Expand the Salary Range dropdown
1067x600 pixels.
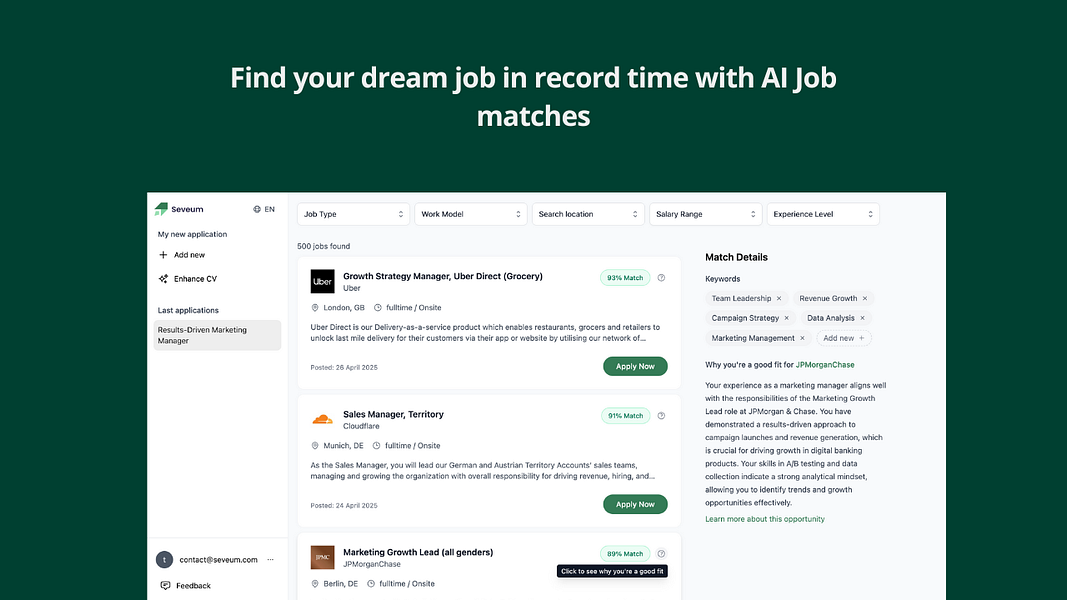pos(706,214)
